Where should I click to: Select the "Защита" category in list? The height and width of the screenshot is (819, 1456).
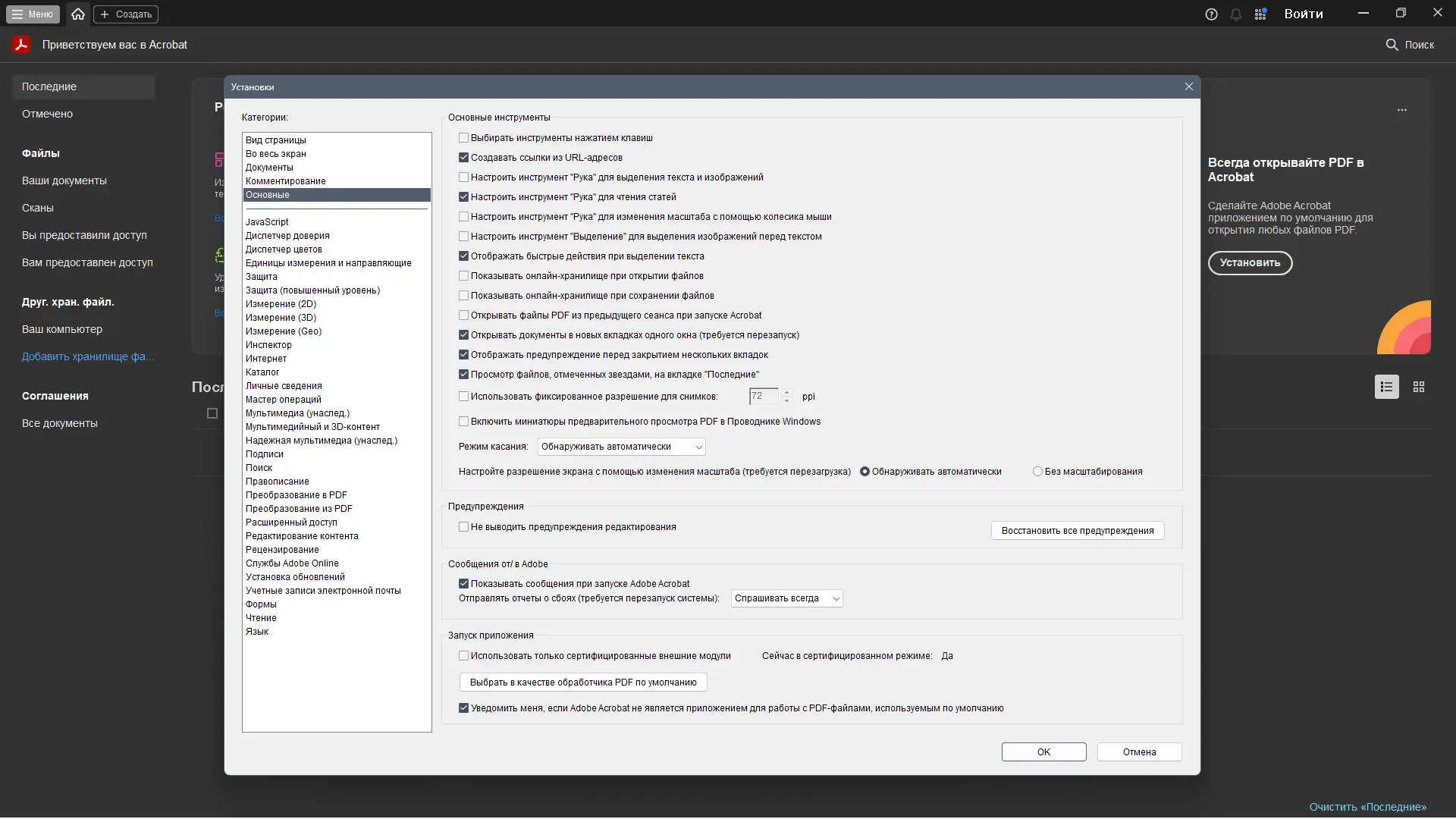click(x=262, y=277)
